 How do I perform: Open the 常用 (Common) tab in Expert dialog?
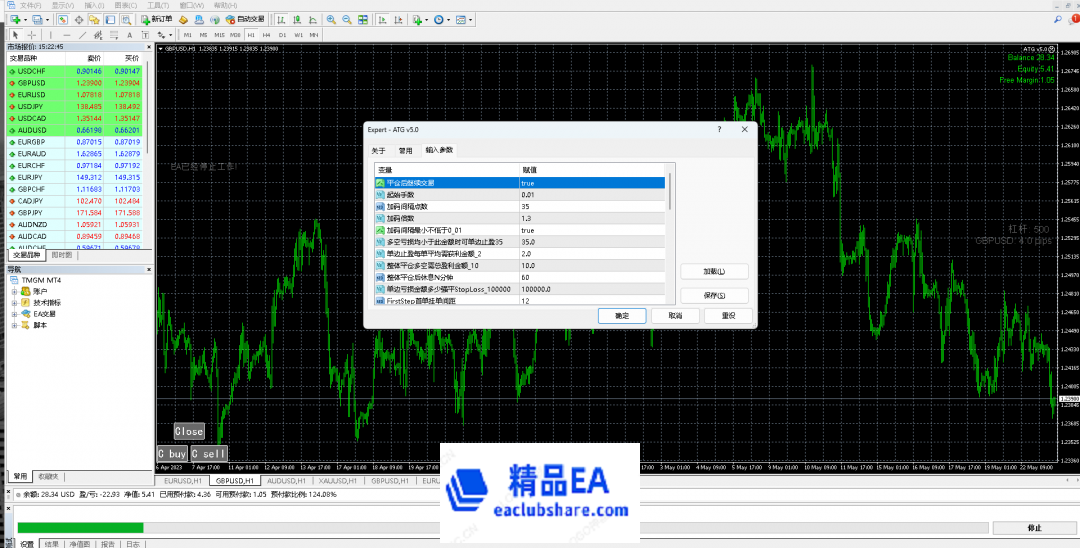[405, 150]
